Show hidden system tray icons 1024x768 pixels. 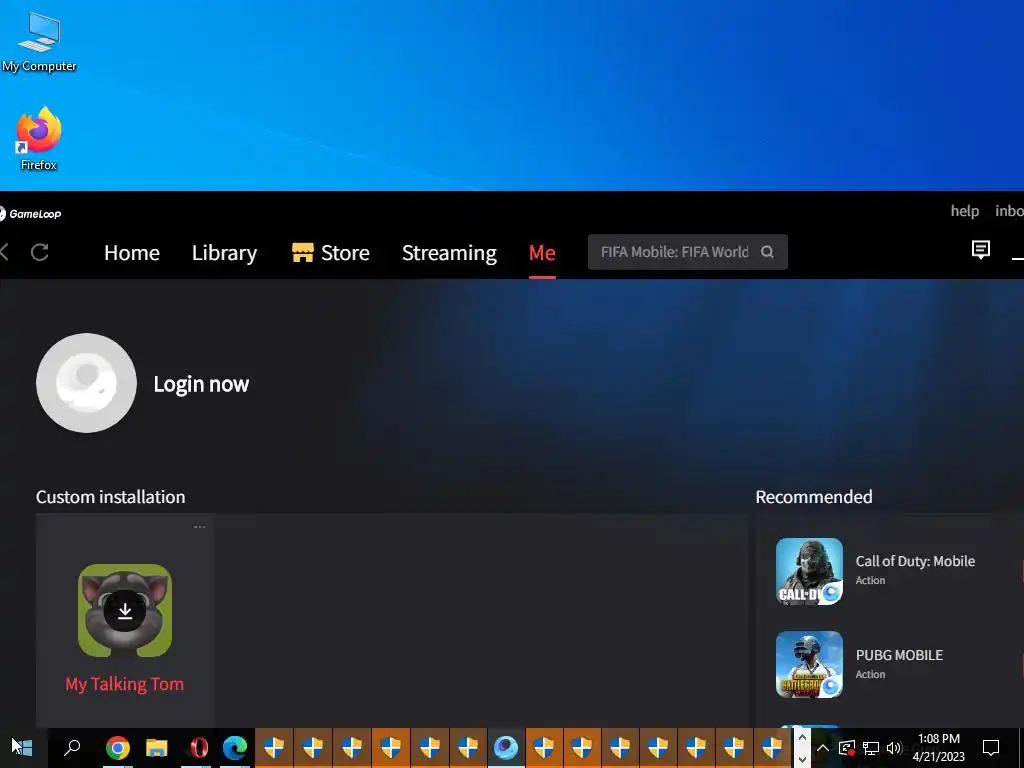tap(823, 748)
